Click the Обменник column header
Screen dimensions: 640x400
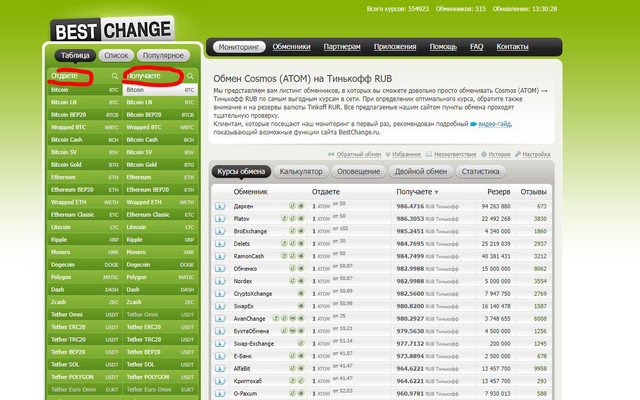pos(250,192)
